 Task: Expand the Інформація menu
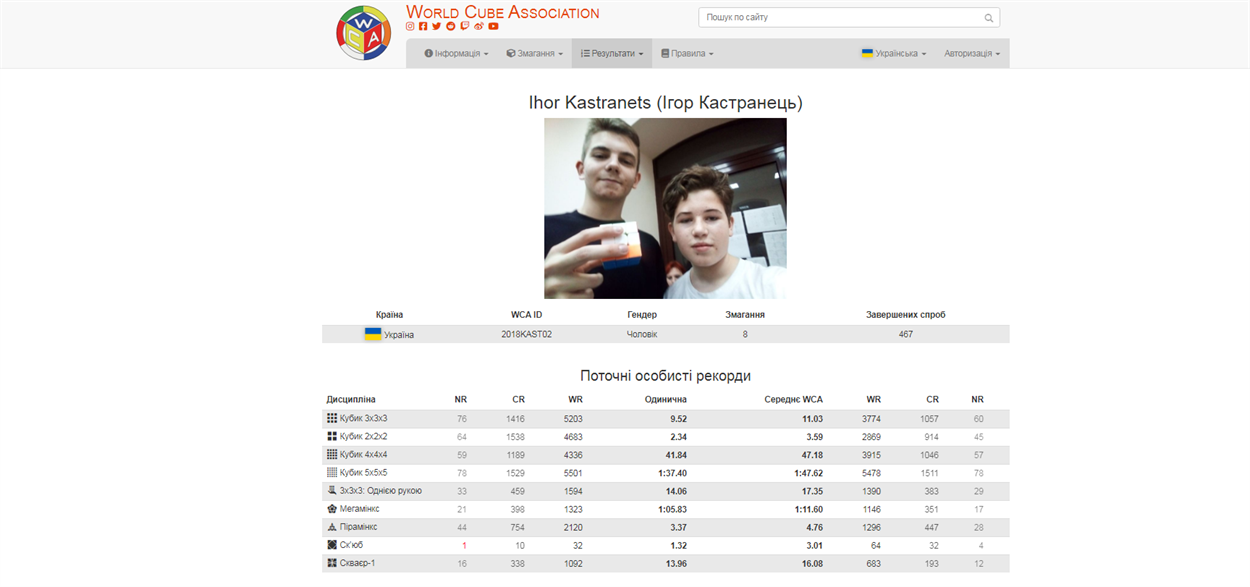tap(456, 53)
